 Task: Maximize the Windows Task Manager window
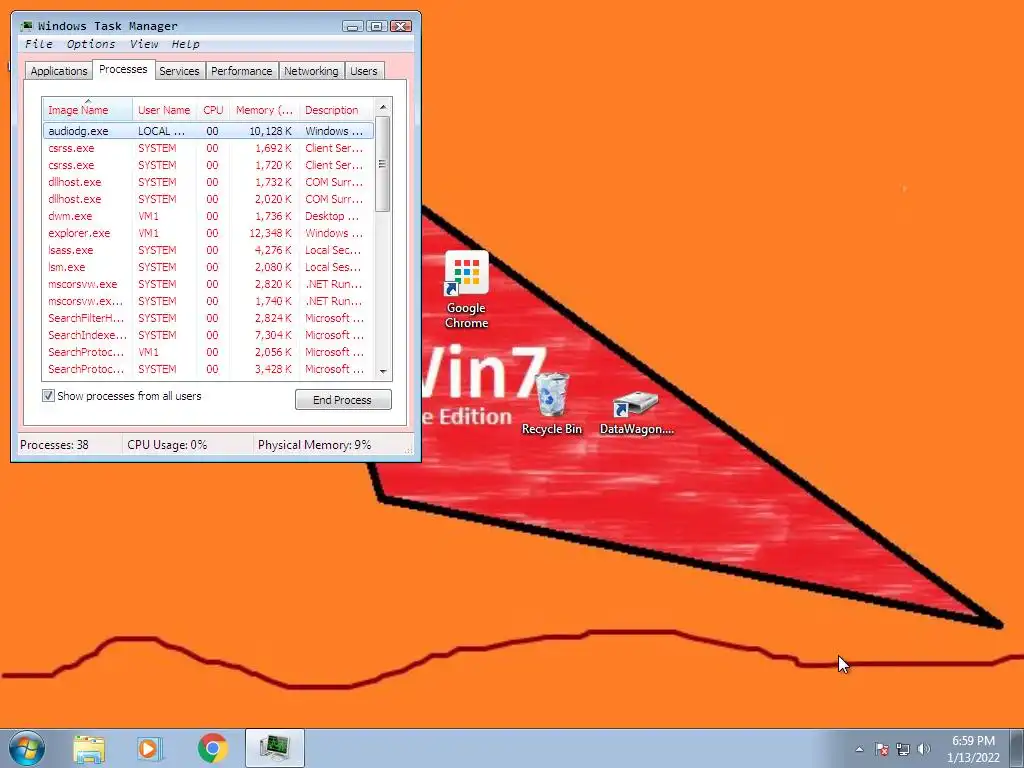point(376,26)
